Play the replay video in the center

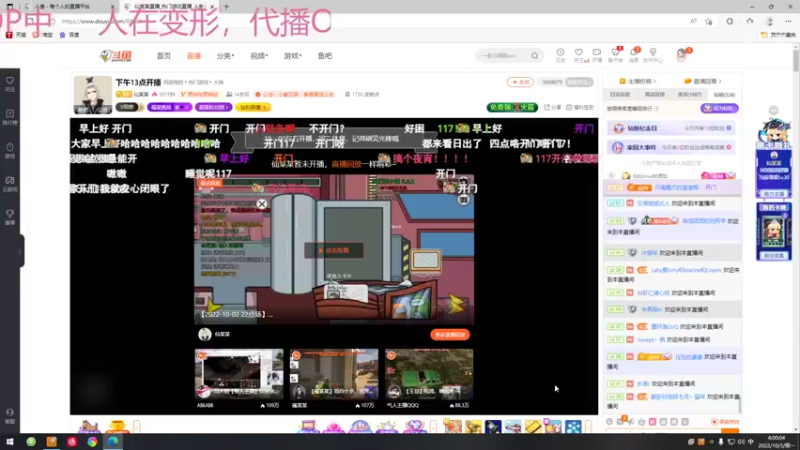tap(334, 251)
